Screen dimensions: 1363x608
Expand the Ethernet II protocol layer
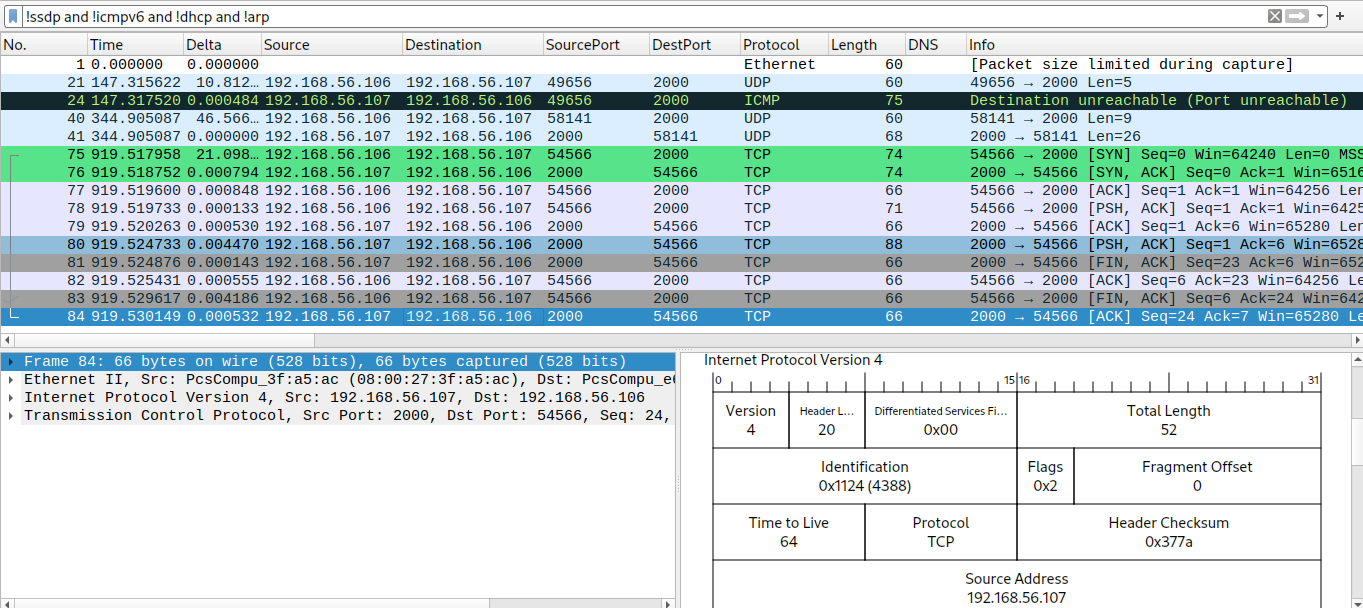point(10,379)
